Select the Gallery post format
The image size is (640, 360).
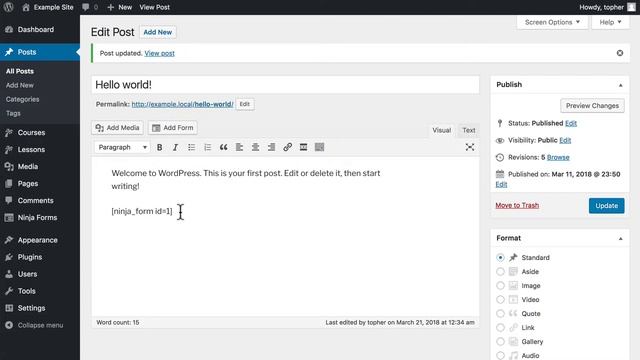(x=500, y=342)
